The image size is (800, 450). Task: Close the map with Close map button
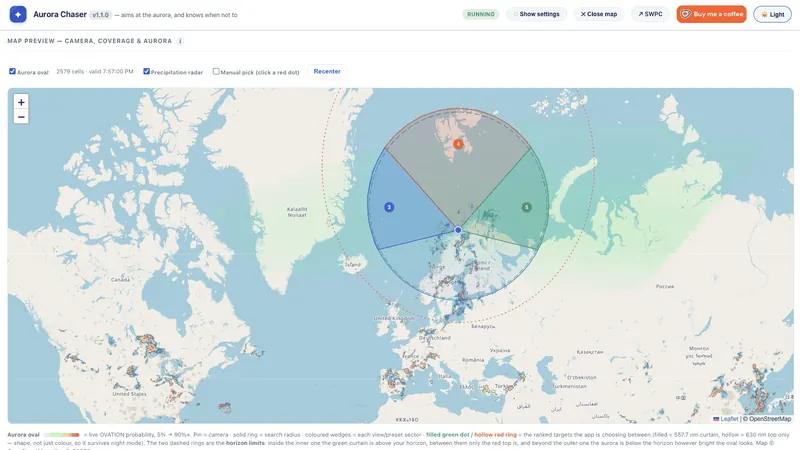tap(598, 14)
